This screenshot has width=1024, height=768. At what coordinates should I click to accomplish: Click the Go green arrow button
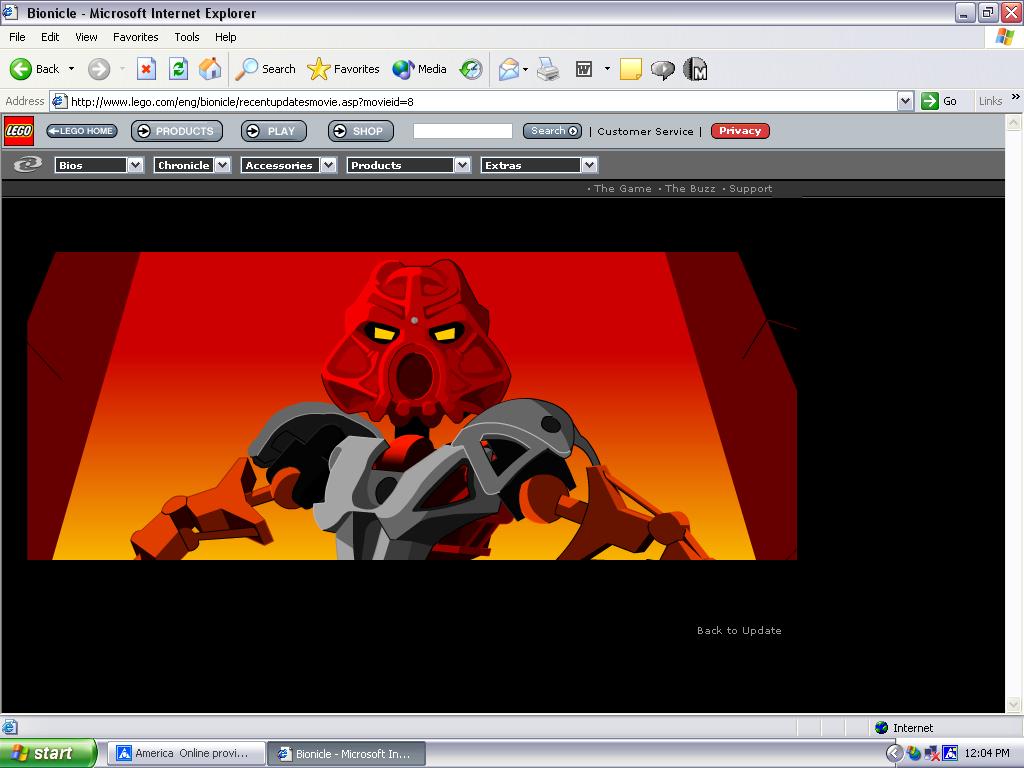(939, 101)
